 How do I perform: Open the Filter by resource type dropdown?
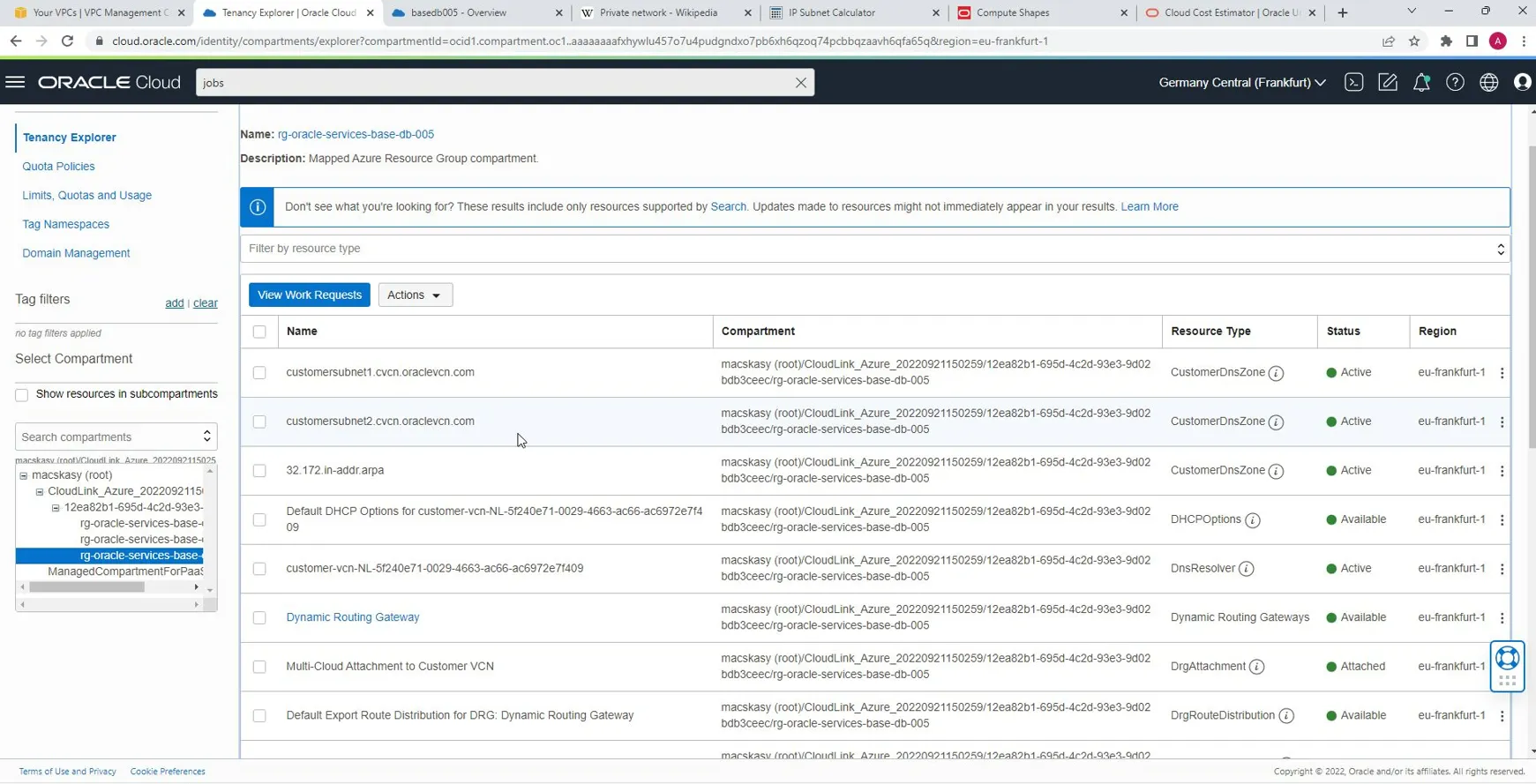pos(874,249)
